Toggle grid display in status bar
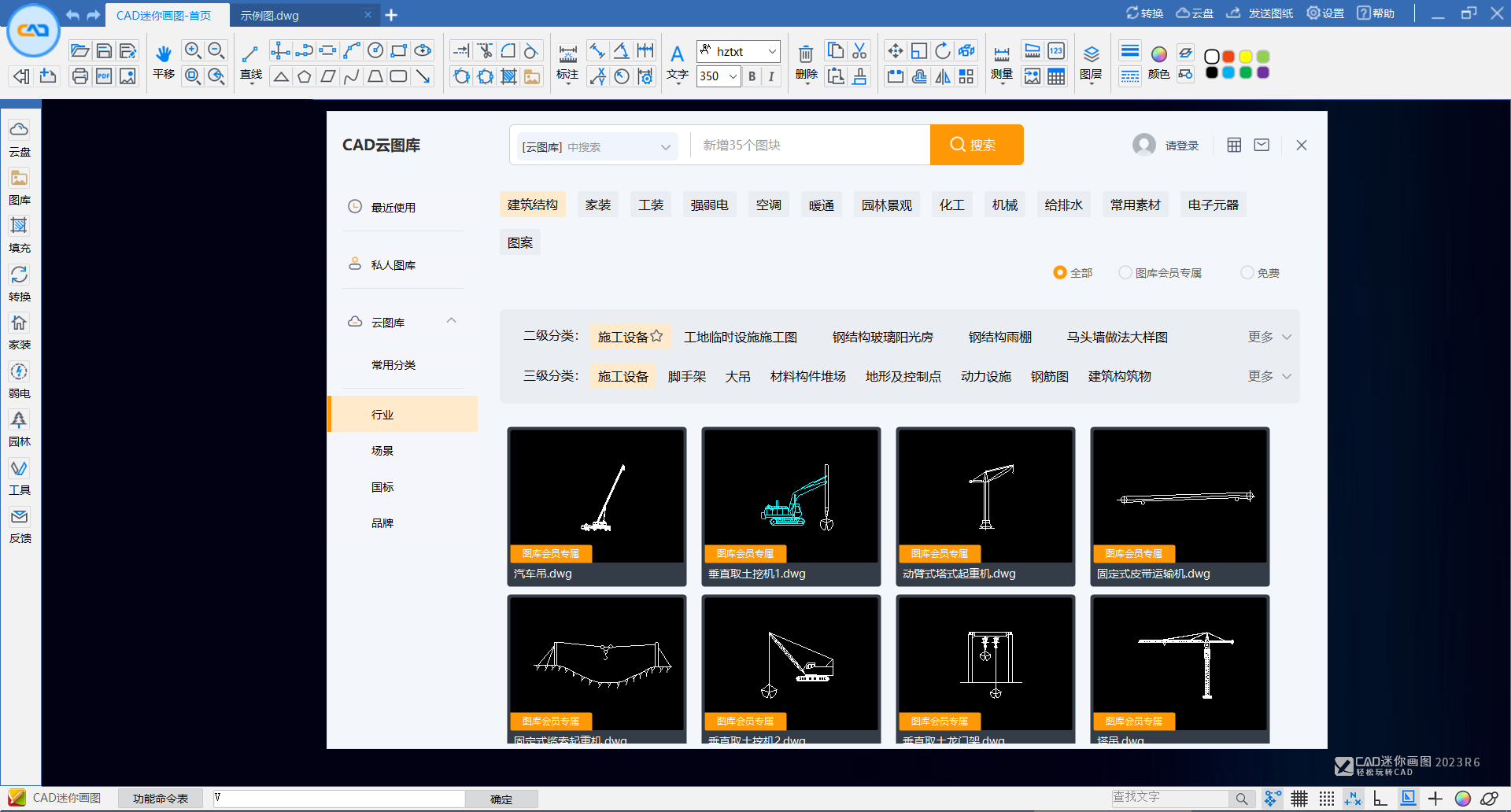Viewport: 1511px width, 812px height. click(1299, 799)
